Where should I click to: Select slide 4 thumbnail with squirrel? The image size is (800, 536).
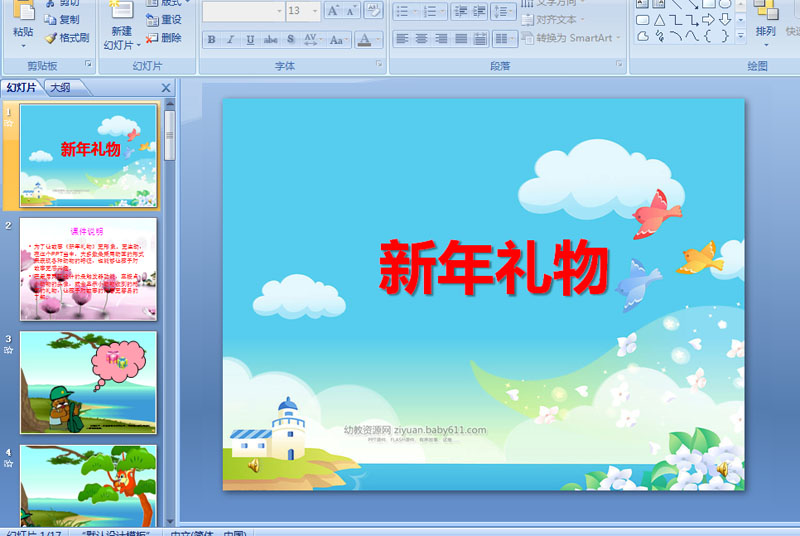(88, 486)
